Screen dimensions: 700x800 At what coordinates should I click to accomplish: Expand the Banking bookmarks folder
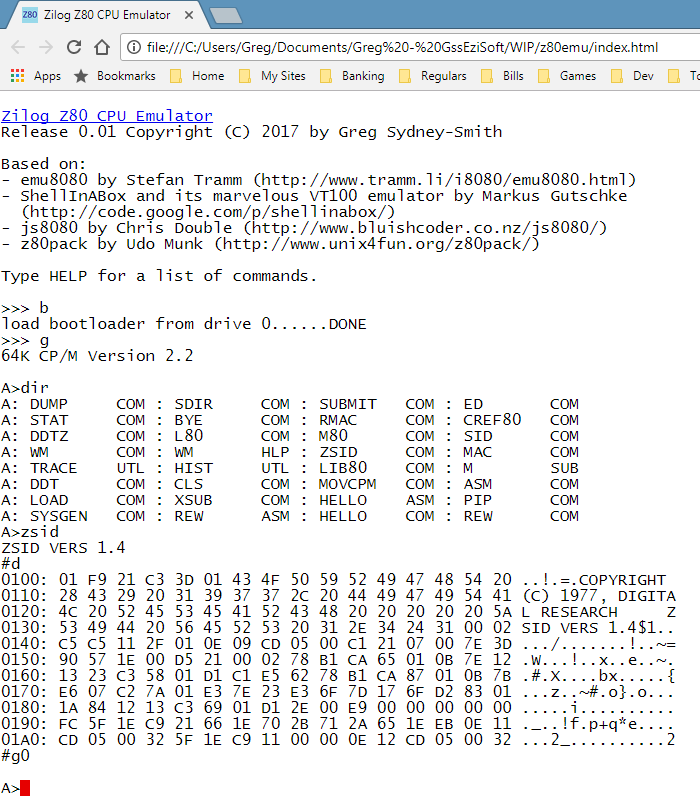click(352, 76)
